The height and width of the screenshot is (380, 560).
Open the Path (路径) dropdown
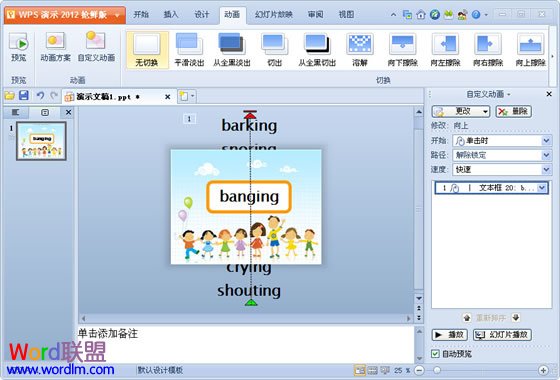[546, 155]
